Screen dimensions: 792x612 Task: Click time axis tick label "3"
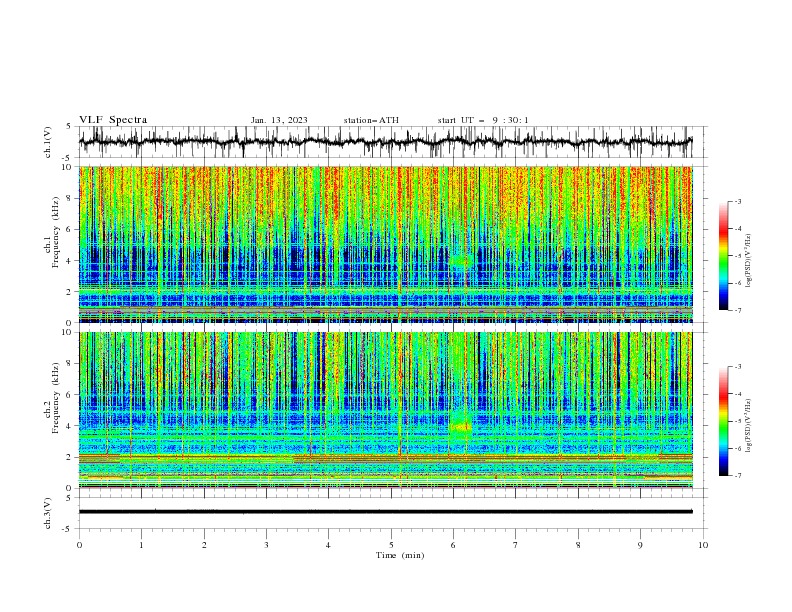[266, 545]
